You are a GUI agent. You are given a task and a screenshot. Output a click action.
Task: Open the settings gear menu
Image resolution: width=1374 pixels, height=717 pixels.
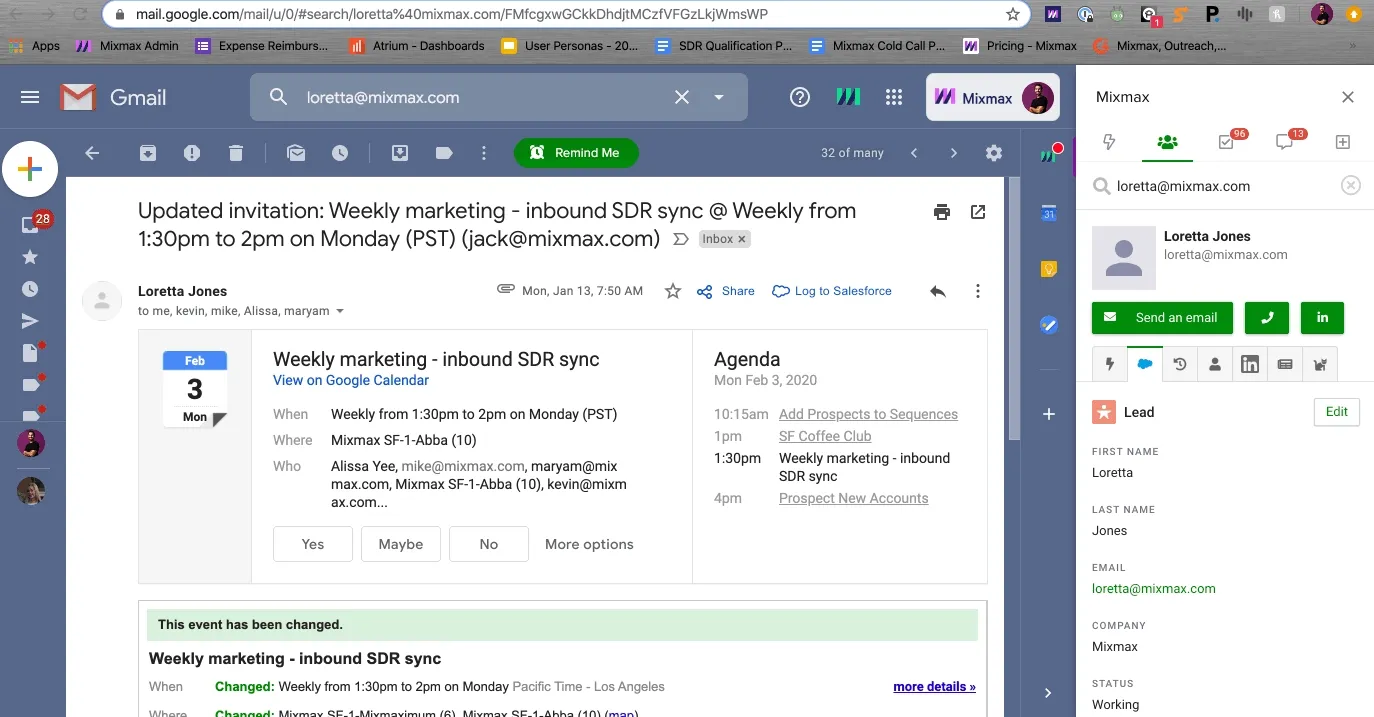993,153
